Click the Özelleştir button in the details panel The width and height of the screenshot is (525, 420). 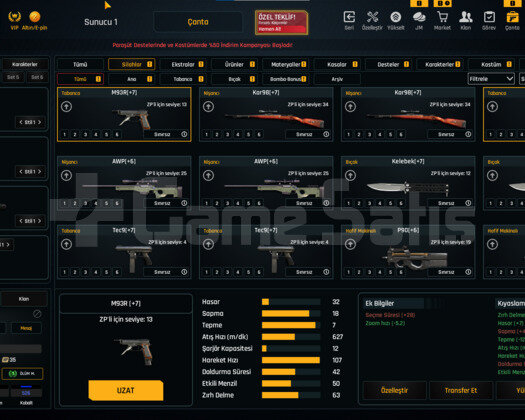[394, 390]
